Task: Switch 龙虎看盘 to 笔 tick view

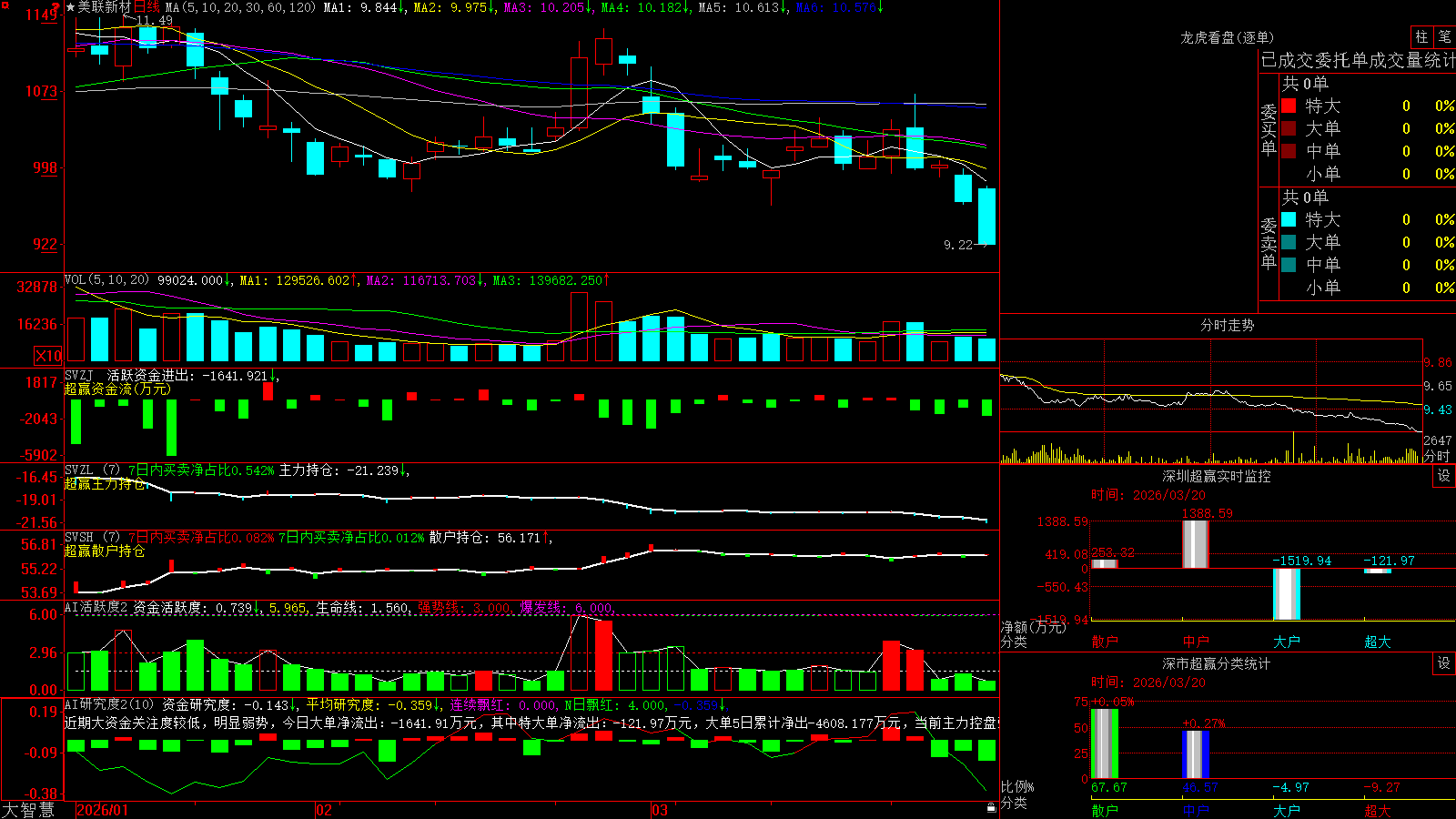Action: tap(1444, 36)
